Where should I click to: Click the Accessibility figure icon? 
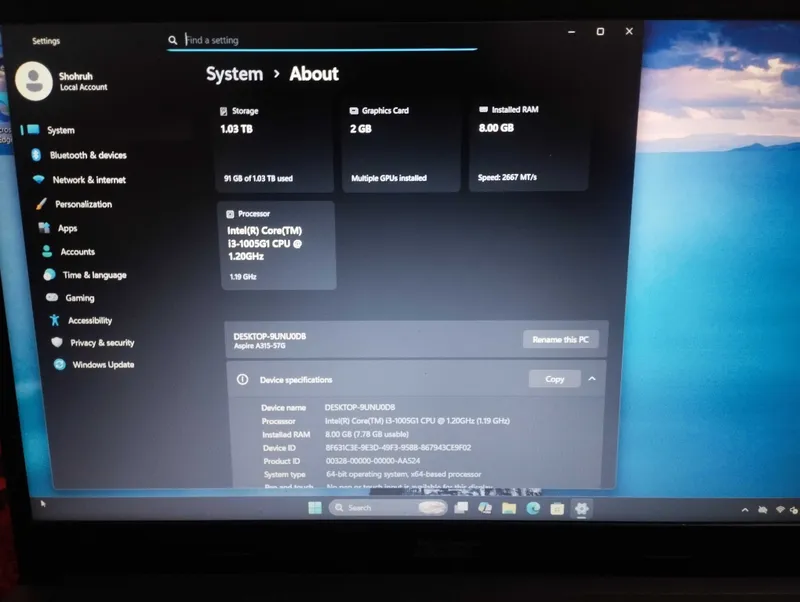[x=55, y=320]
